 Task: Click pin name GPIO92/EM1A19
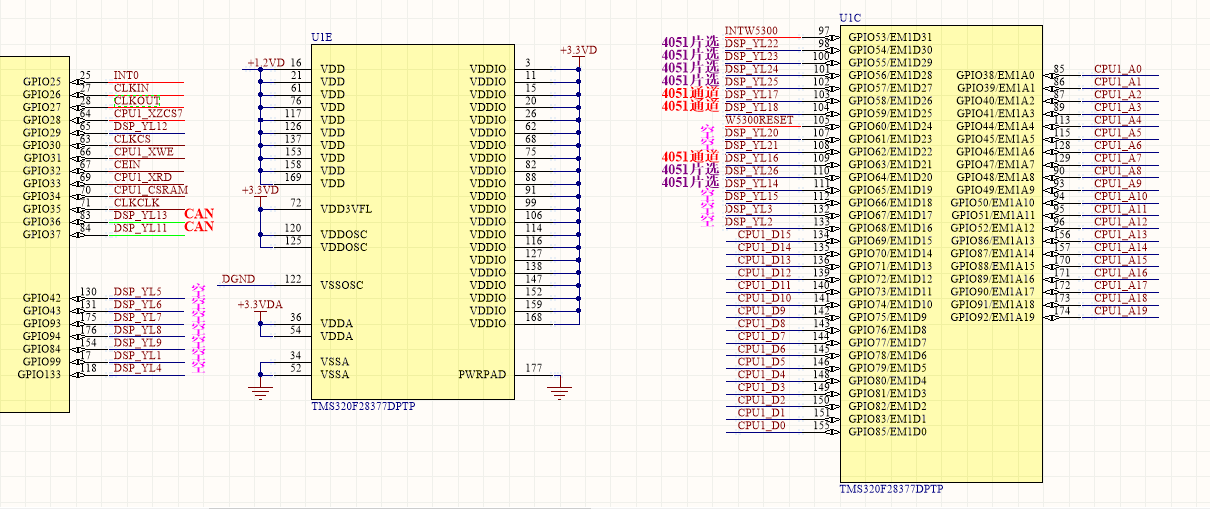(x=993, y=317)
